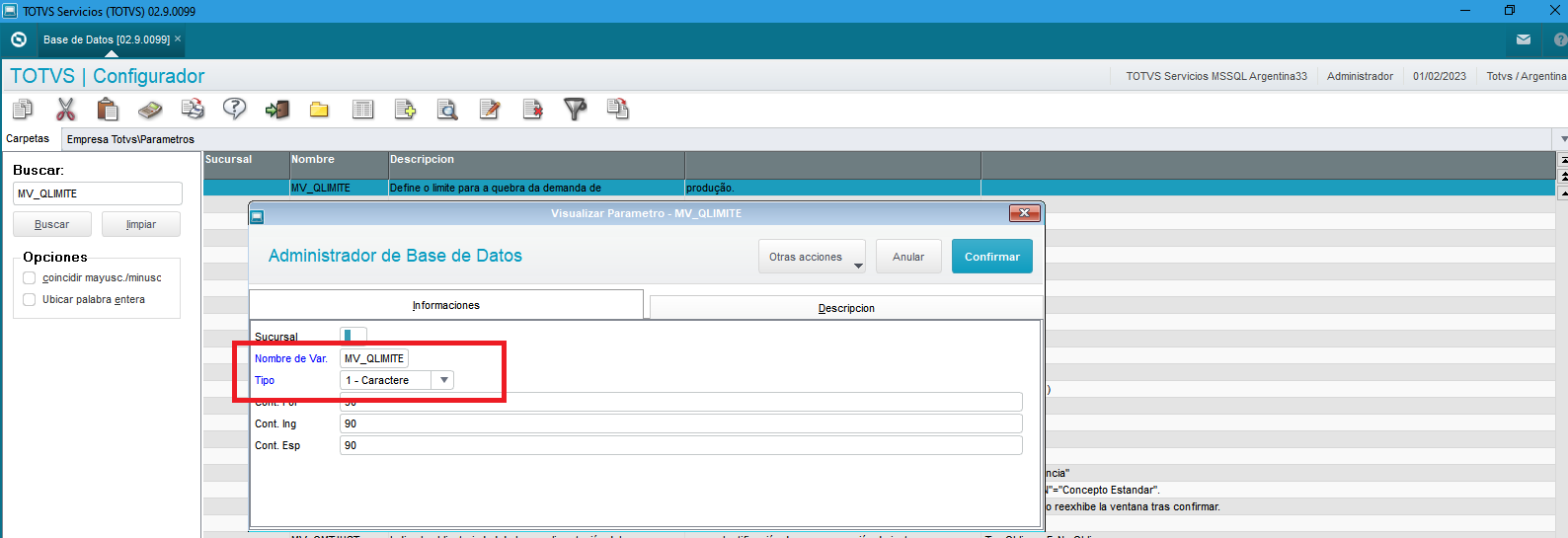This screenshot has height=538, width=1568.
Task: Open the Help question bubble icon
Action: [234, 109]
